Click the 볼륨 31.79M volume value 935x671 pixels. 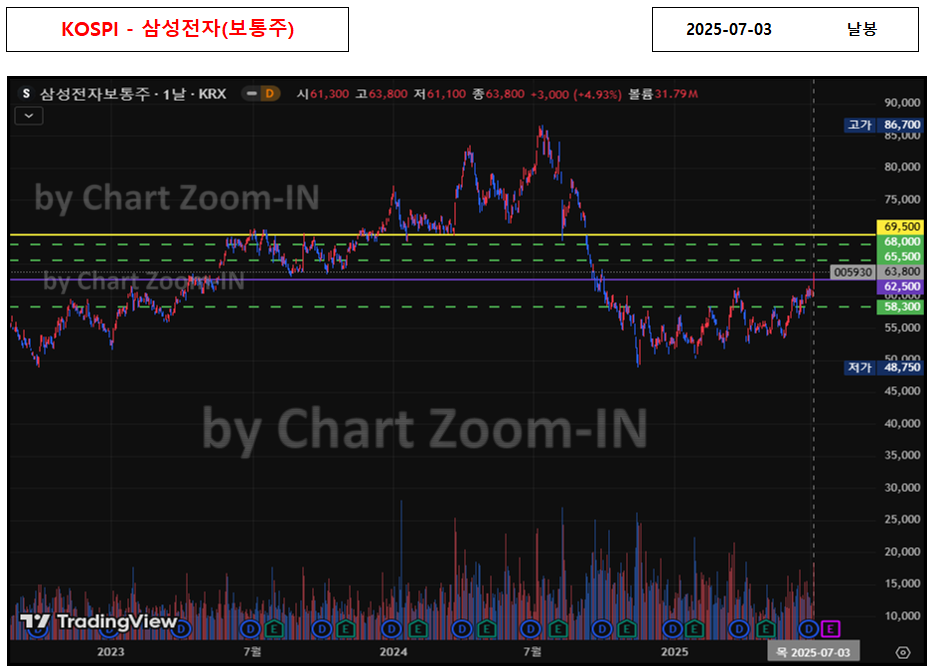pyautogui.click(x=663, y=94)
